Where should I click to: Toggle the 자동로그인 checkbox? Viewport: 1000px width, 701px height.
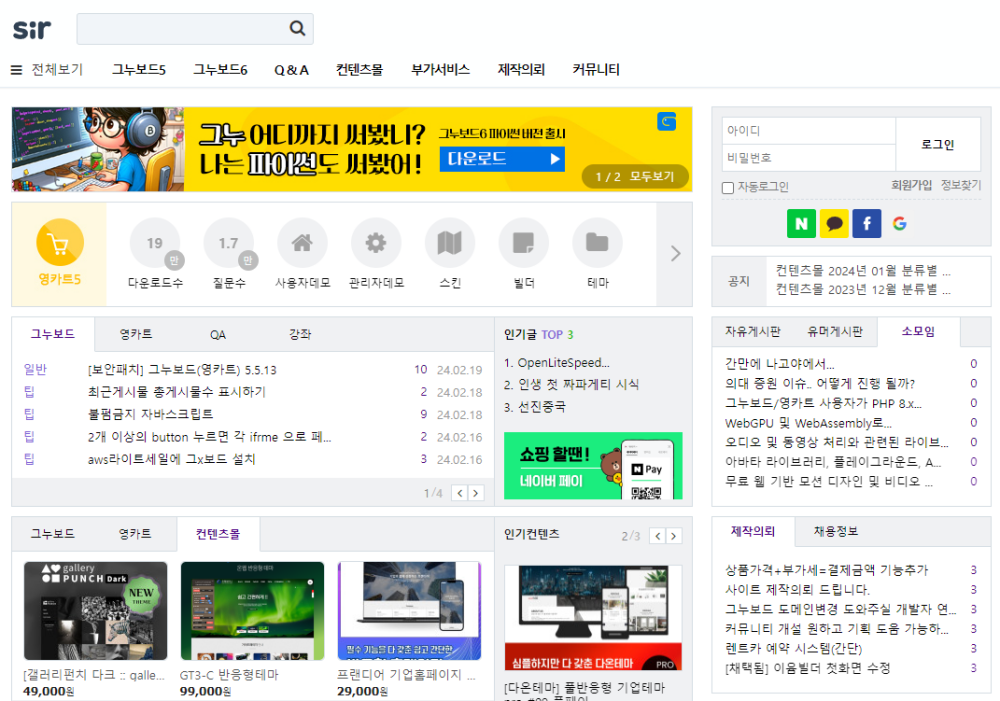pyautogui.click(x=728, y=188)
